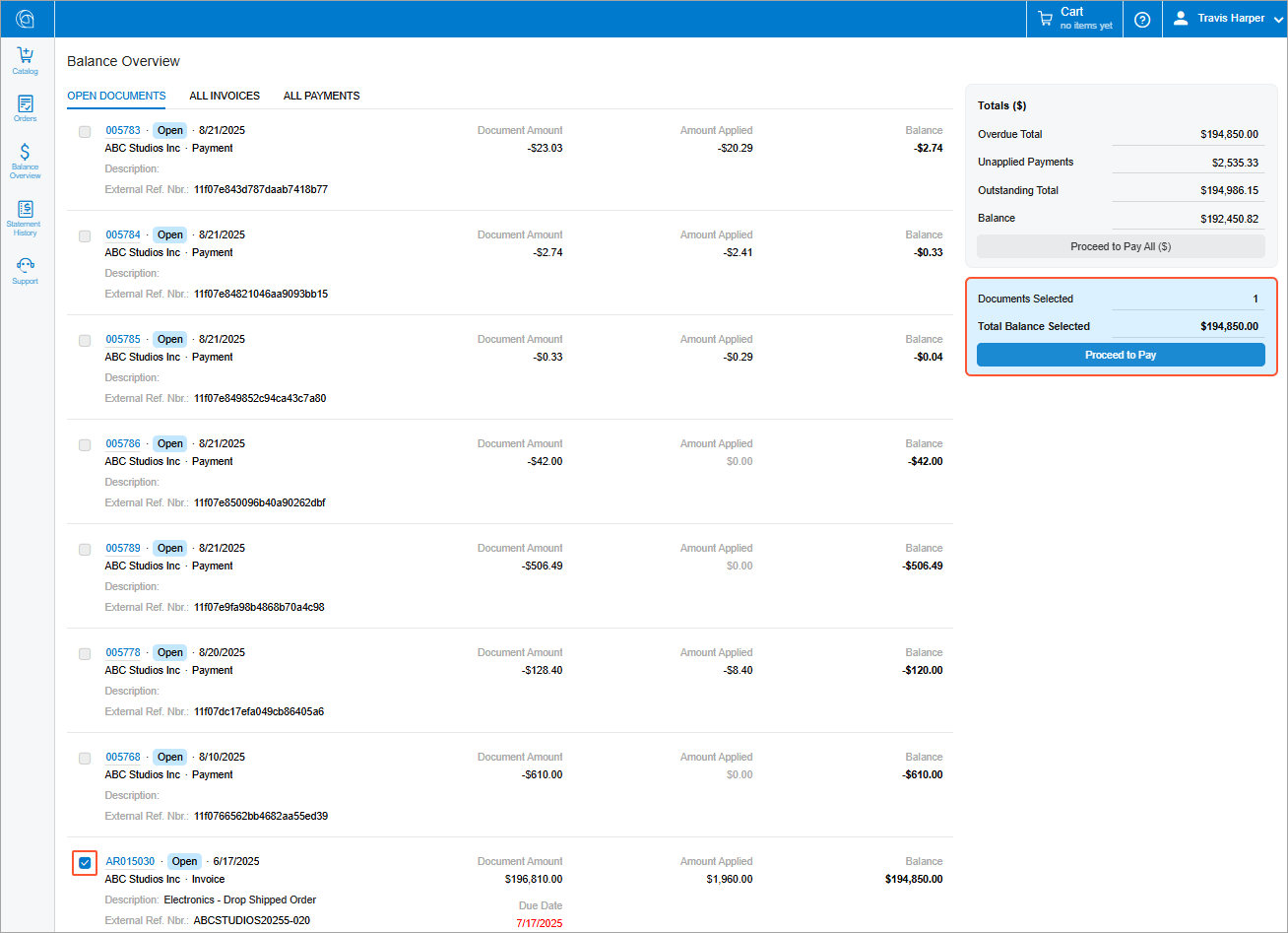Tick the checkbox for document 005768
The image size is (1288, 933).
[x=85, y=758]
